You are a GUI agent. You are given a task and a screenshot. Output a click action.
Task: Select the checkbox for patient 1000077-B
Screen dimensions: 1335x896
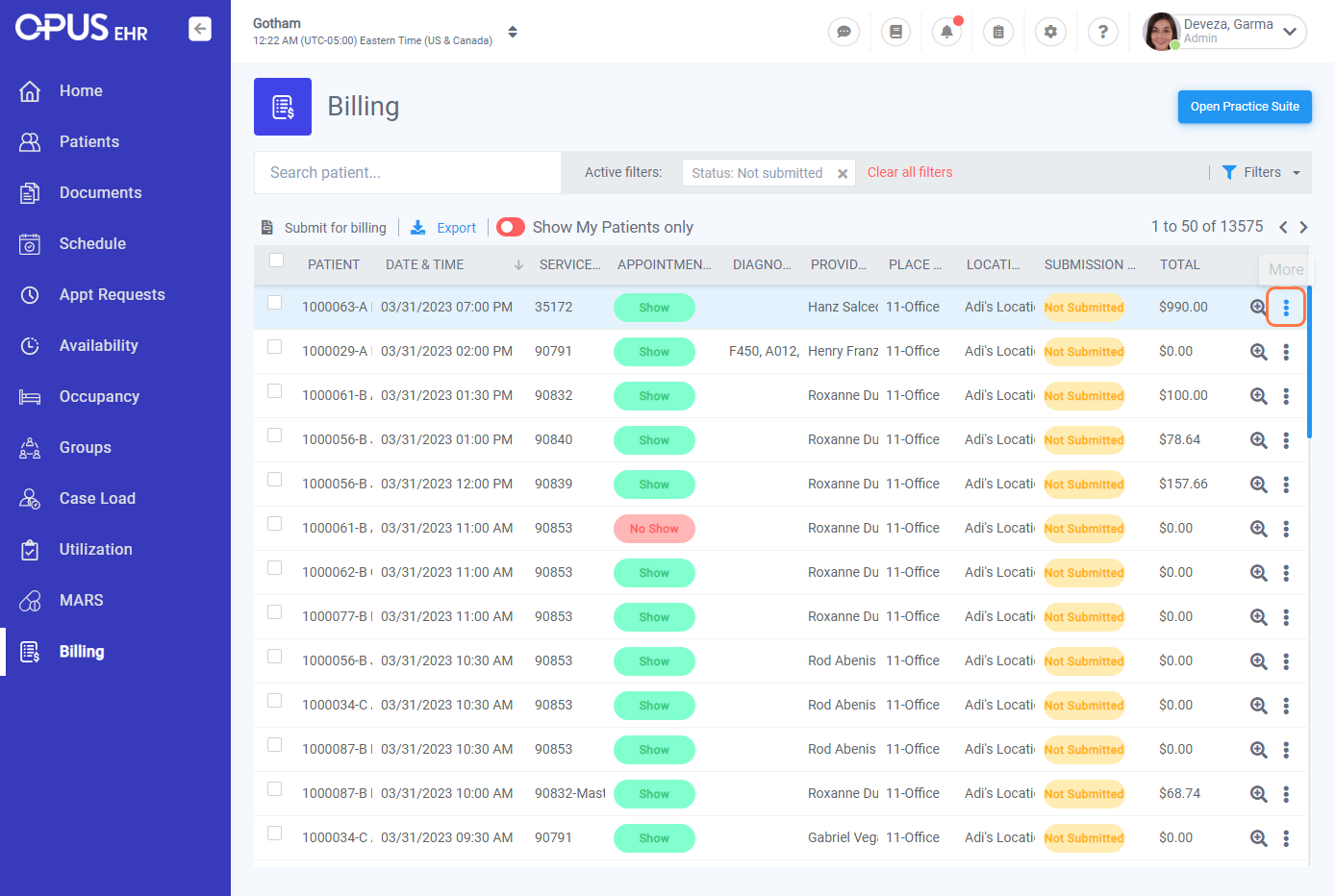(x=275, y=612)
